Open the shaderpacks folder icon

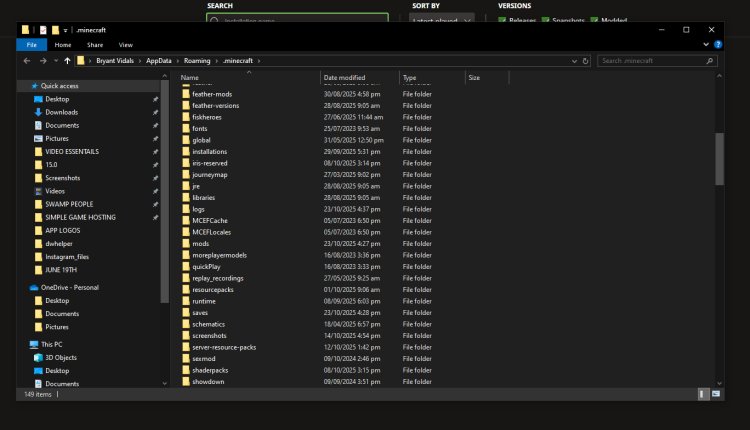pyautogui.click(x=186, y=370)
